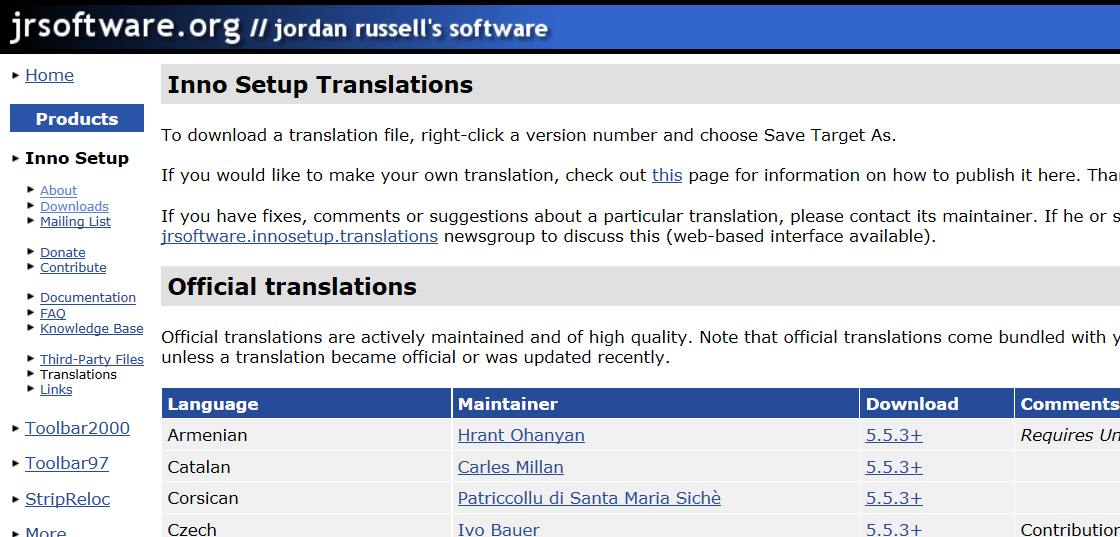Download Catalan translation version 5.5.3+

pyautogui.click(x=894, y=467)
